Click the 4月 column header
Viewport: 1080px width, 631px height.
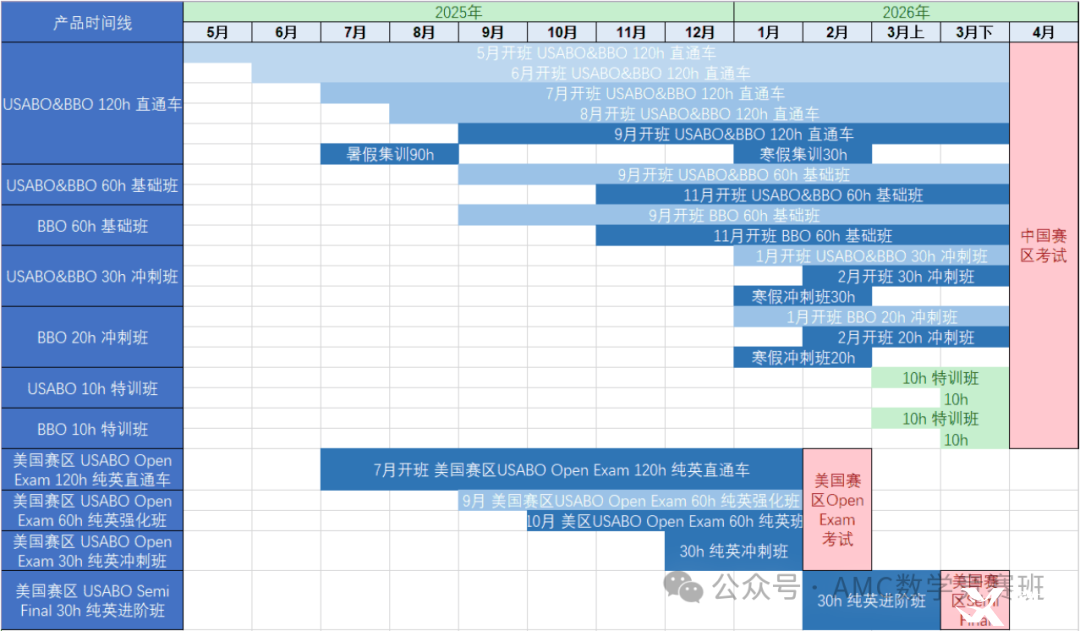[x=1044, y=32]
